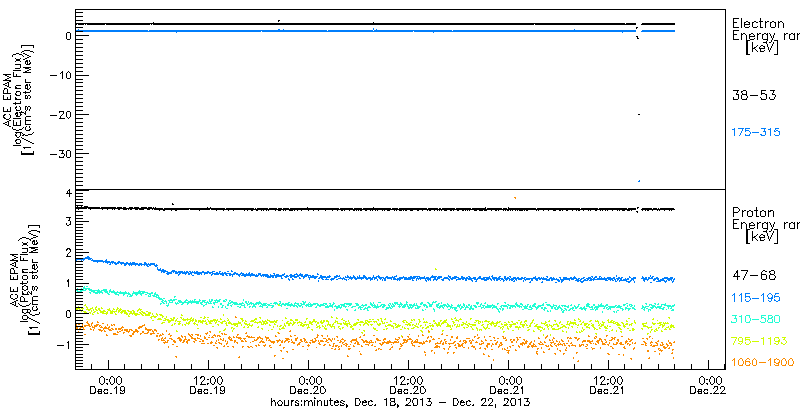
Task: Click the 0:00 Dec.20 time label
Action: 309,386
